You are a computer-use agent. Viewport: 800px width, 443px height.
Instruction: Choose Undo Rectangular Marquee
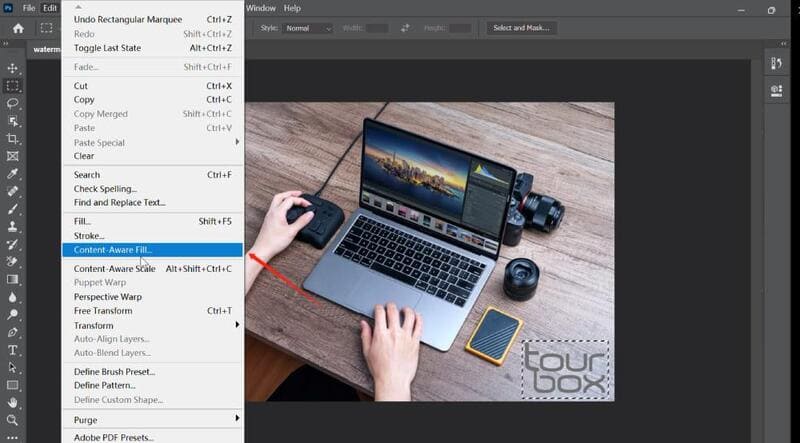pyautogui.click(x=153, y=19)
